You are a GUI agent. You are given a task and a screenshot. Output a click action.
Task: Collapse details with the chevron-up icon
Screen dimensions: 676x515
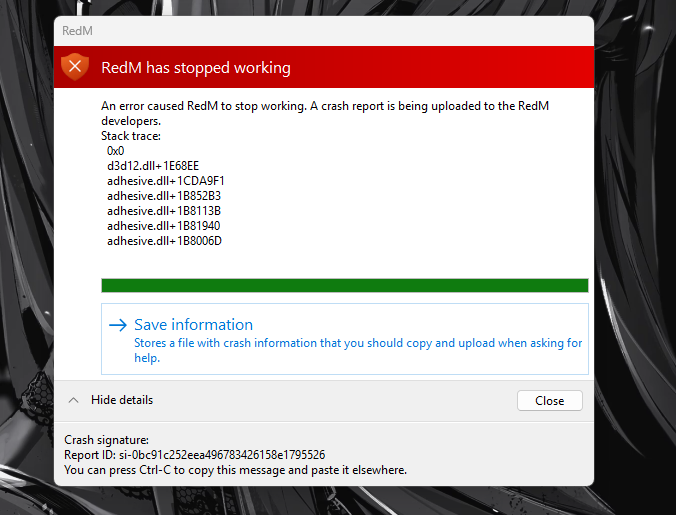pos(74,400)
